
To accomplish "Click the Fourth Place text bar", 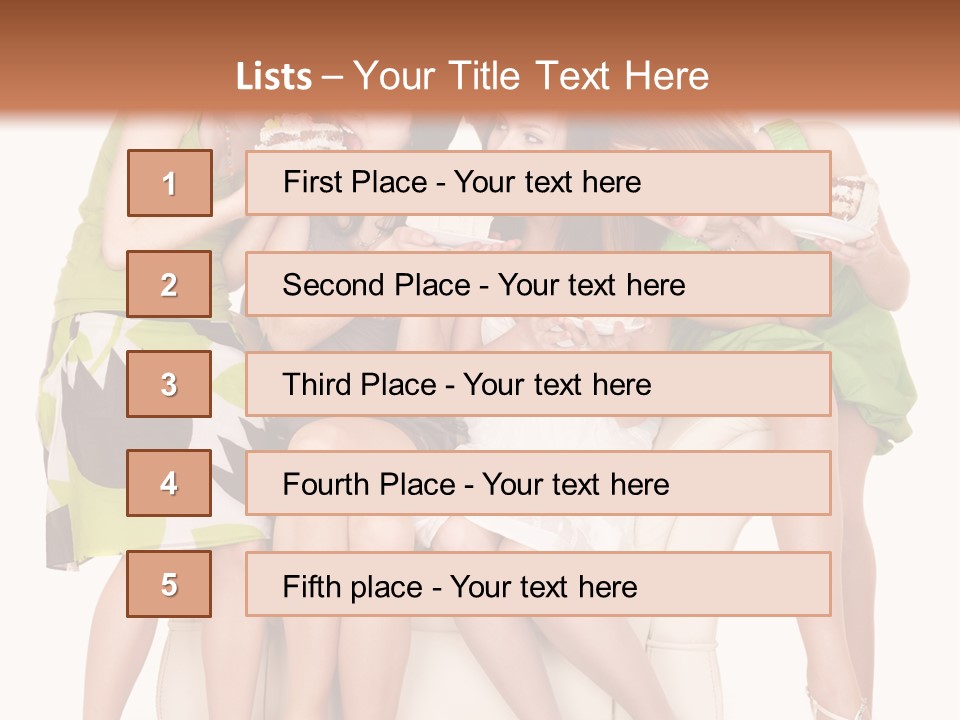I will (538, 484).
